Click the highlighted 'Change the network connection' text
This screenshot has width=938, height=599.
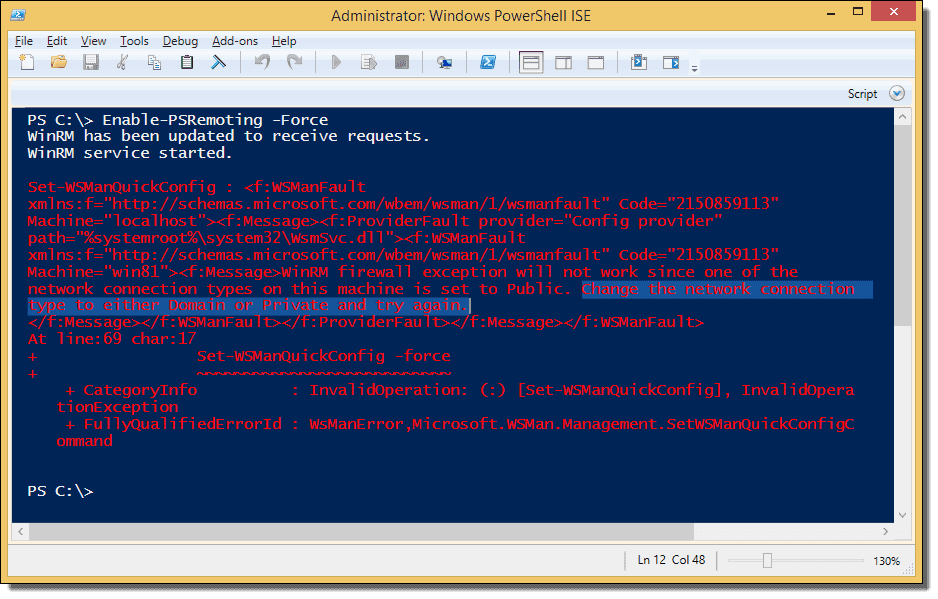point(718,289)
